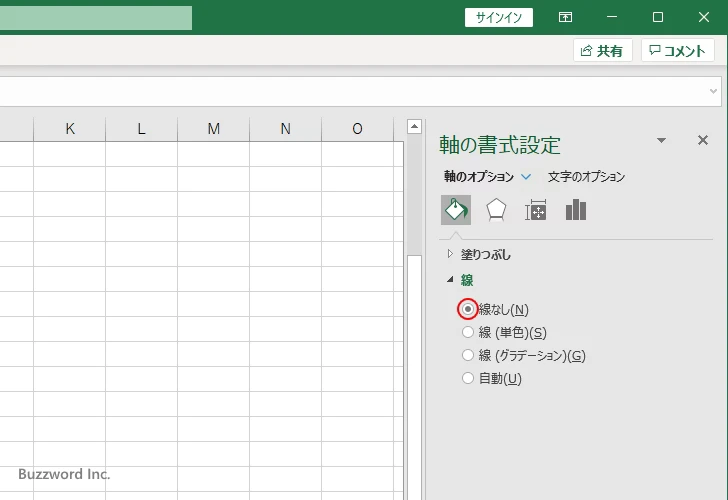The height and width of the screenshot is (500, 728).
Task: Minimize the Excel window
Action: tap(612, 17)
